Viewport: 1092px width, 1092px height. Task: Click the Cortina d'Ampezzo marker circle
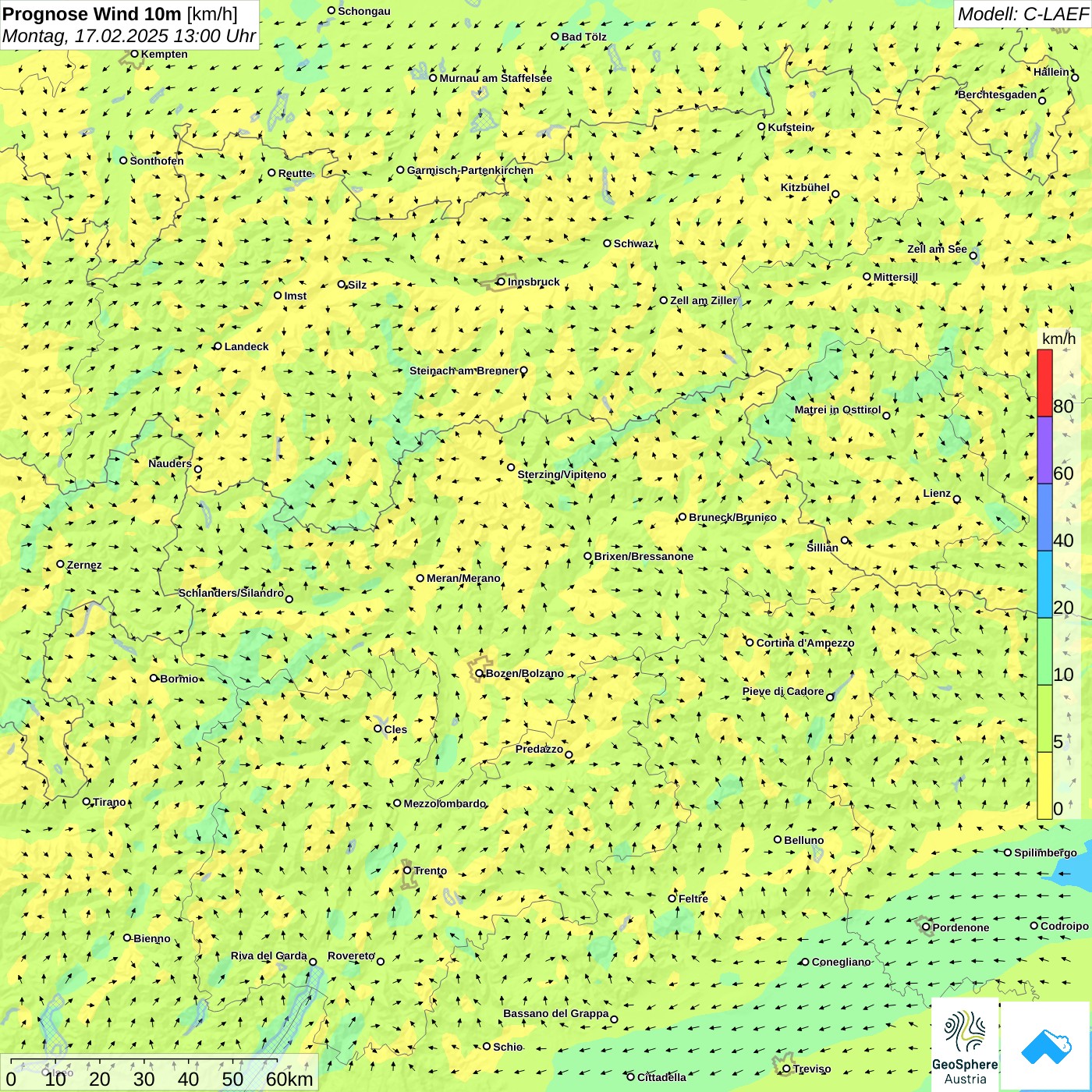point(750,643)
